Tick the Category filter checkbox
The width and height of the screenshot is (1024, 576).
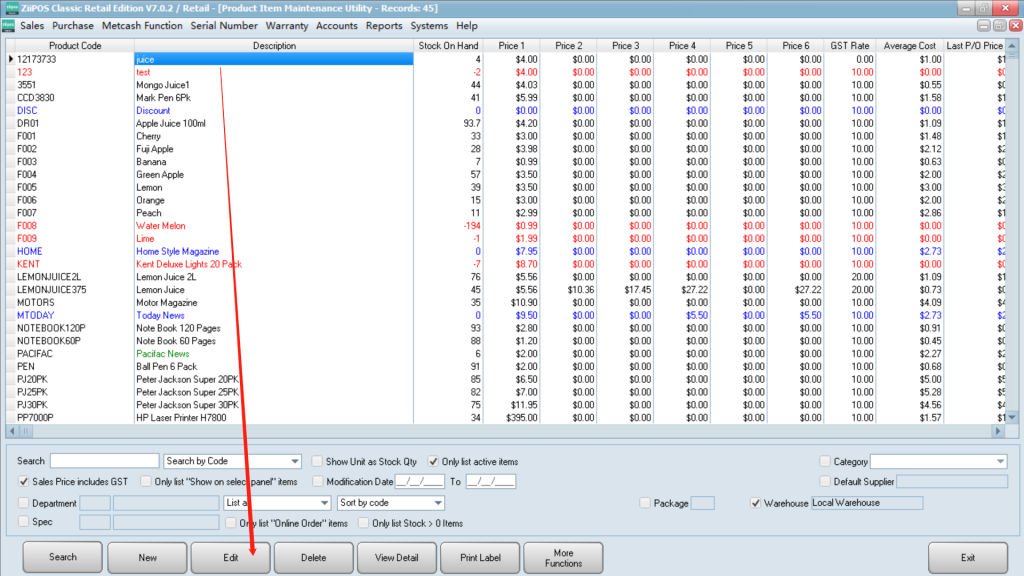pos(825,462)
